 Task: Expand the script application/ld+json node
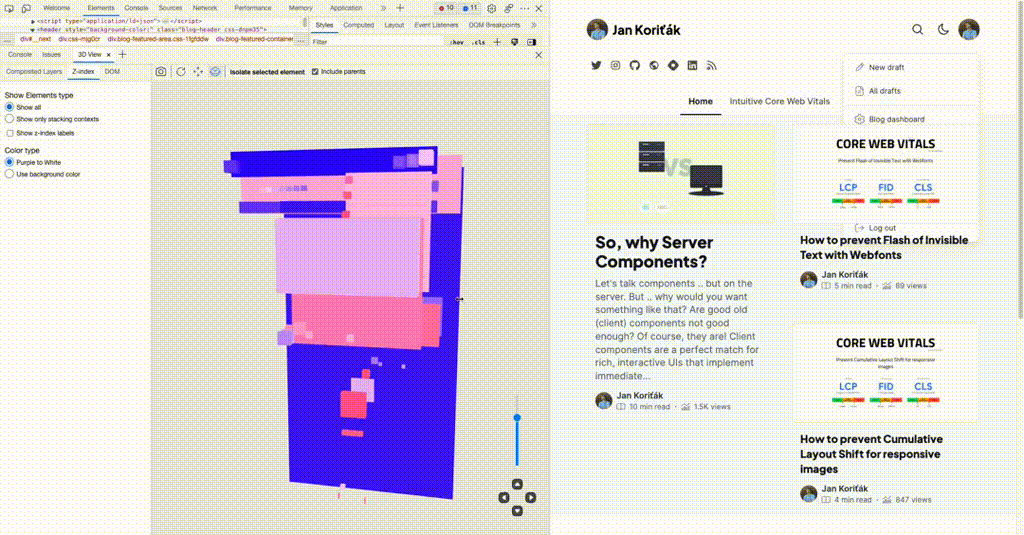point(33,21)
